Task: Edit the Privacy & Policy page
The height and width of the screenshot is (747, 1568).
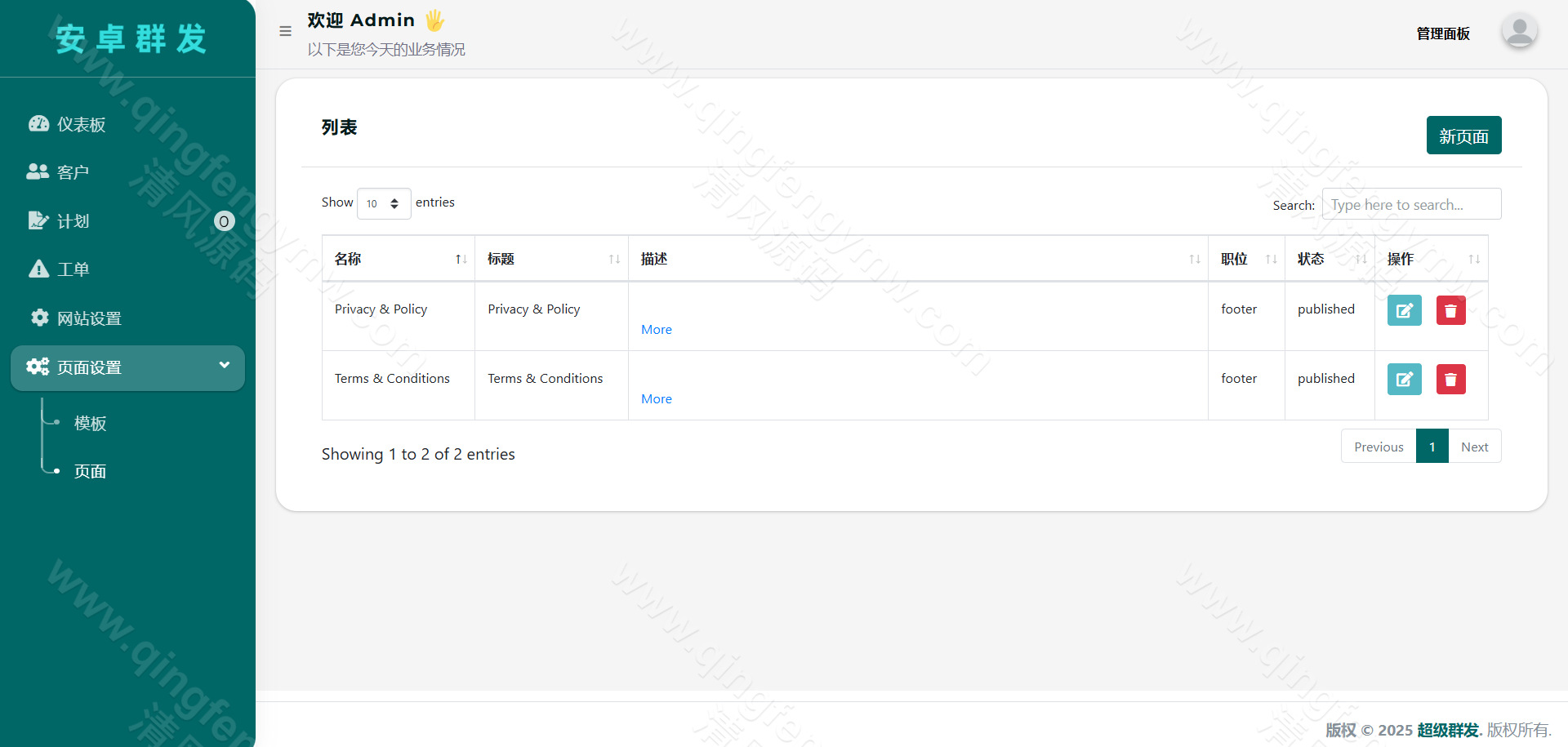Action: tap(1404, 310)
